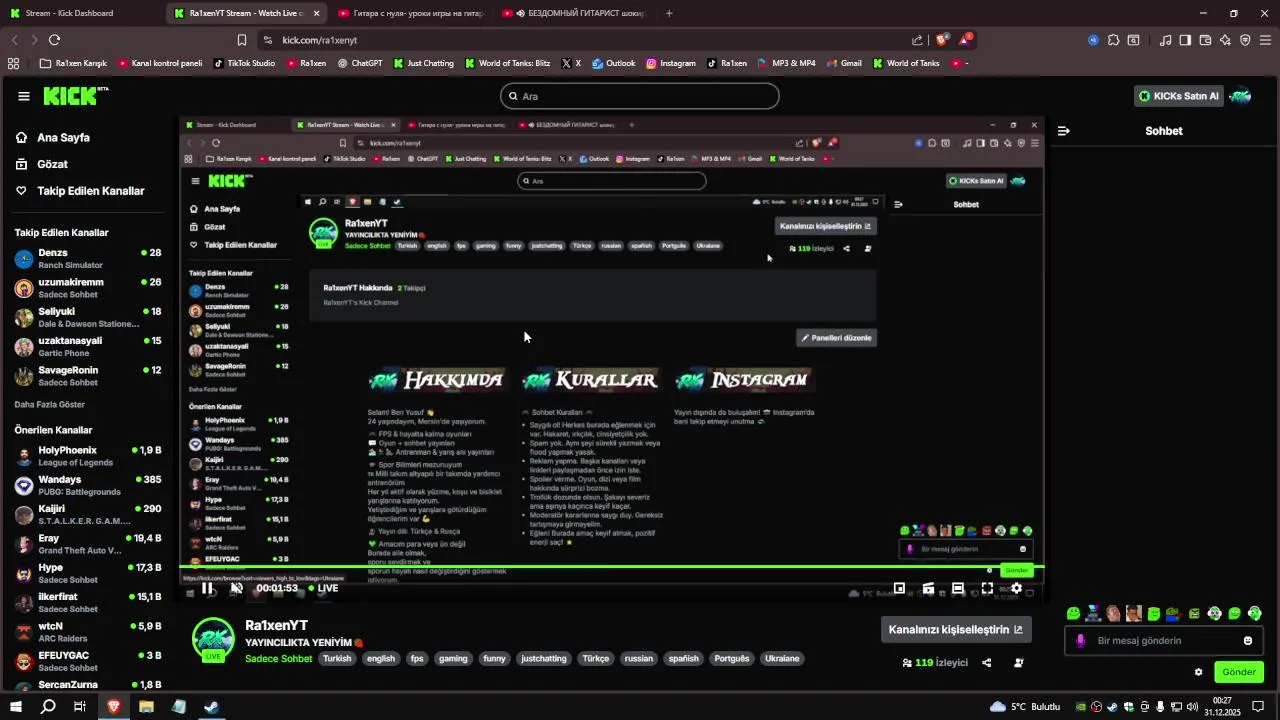
Task: Open Brave Rewards triangle icon
Action: (x=965, y=40)
